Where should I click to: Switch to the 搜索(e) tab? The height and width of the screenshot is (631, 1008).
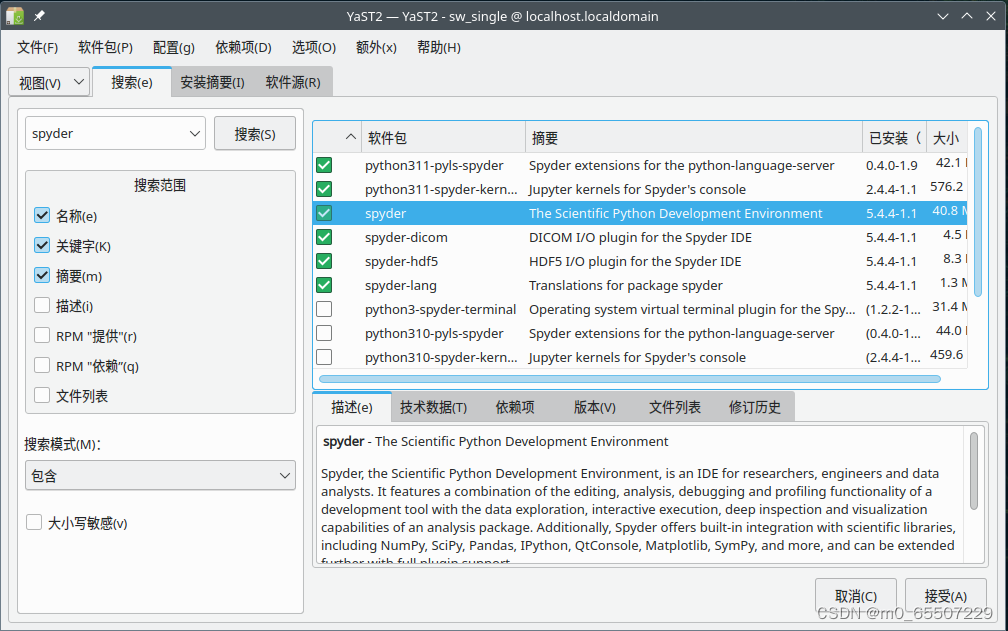point(132,82)
